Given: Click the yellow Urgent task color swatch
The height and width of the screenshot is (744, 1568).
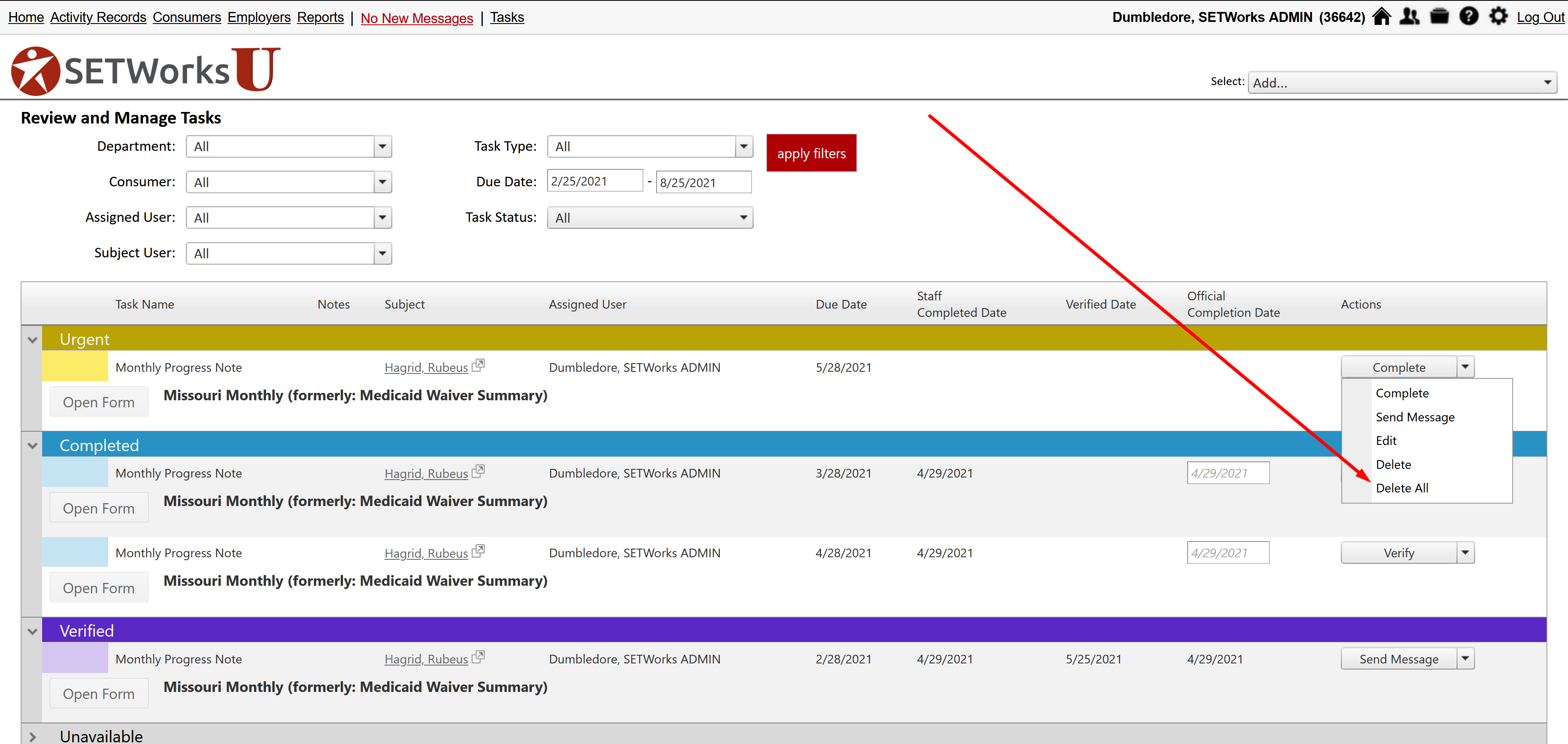Looking at the screenshot, I should pos(75,367).
